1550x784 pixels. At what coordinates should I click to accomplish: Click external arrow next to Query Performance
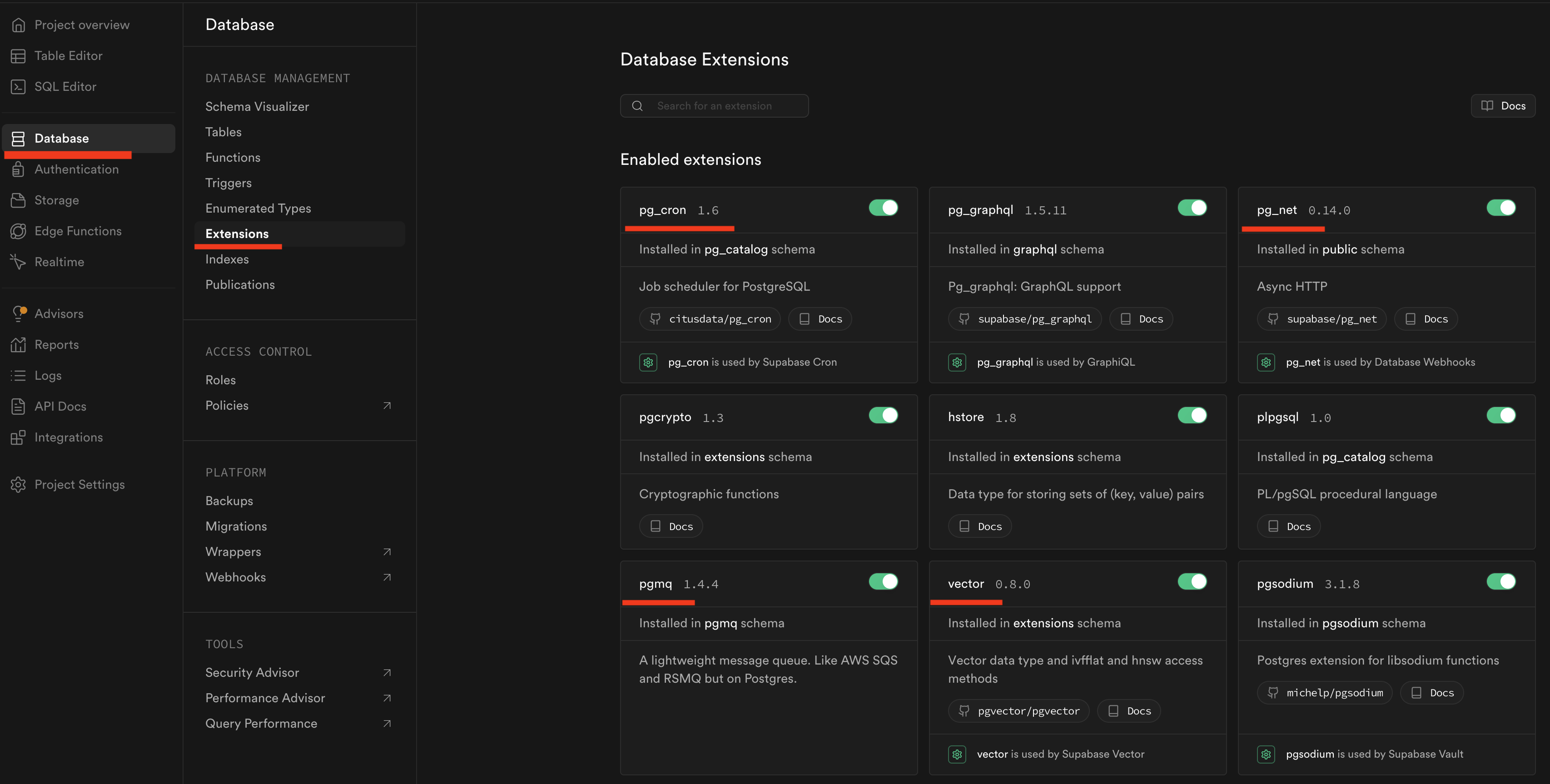[387, 723]
